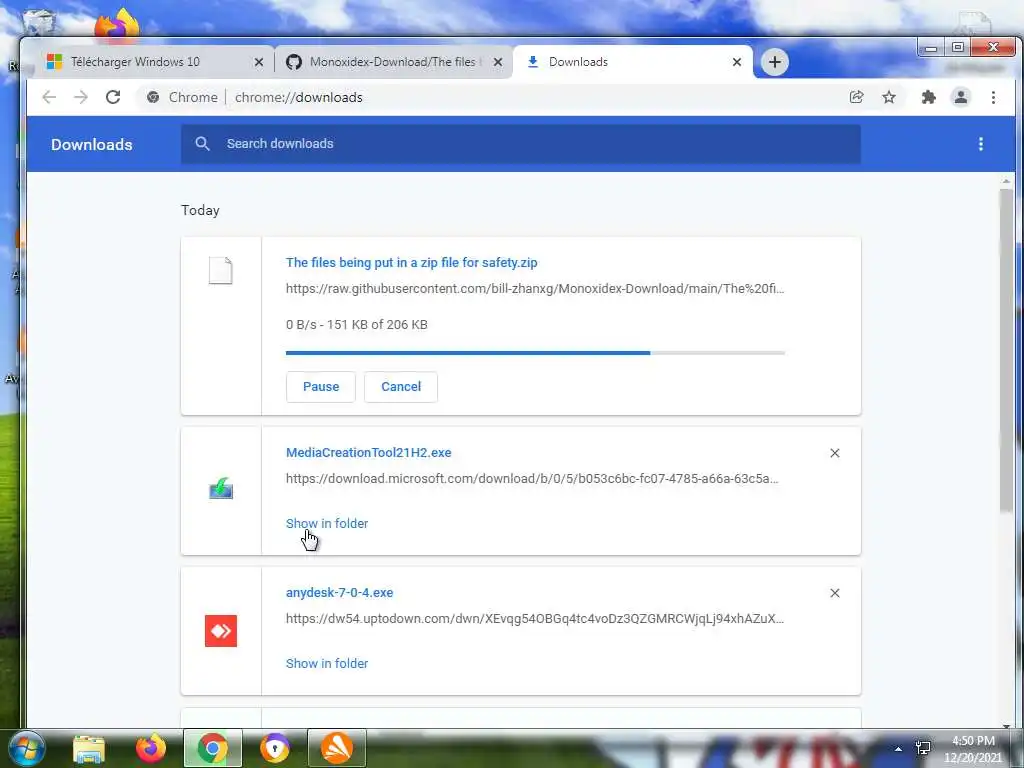Open Chrome's three-dot menu

coord(993,97)
